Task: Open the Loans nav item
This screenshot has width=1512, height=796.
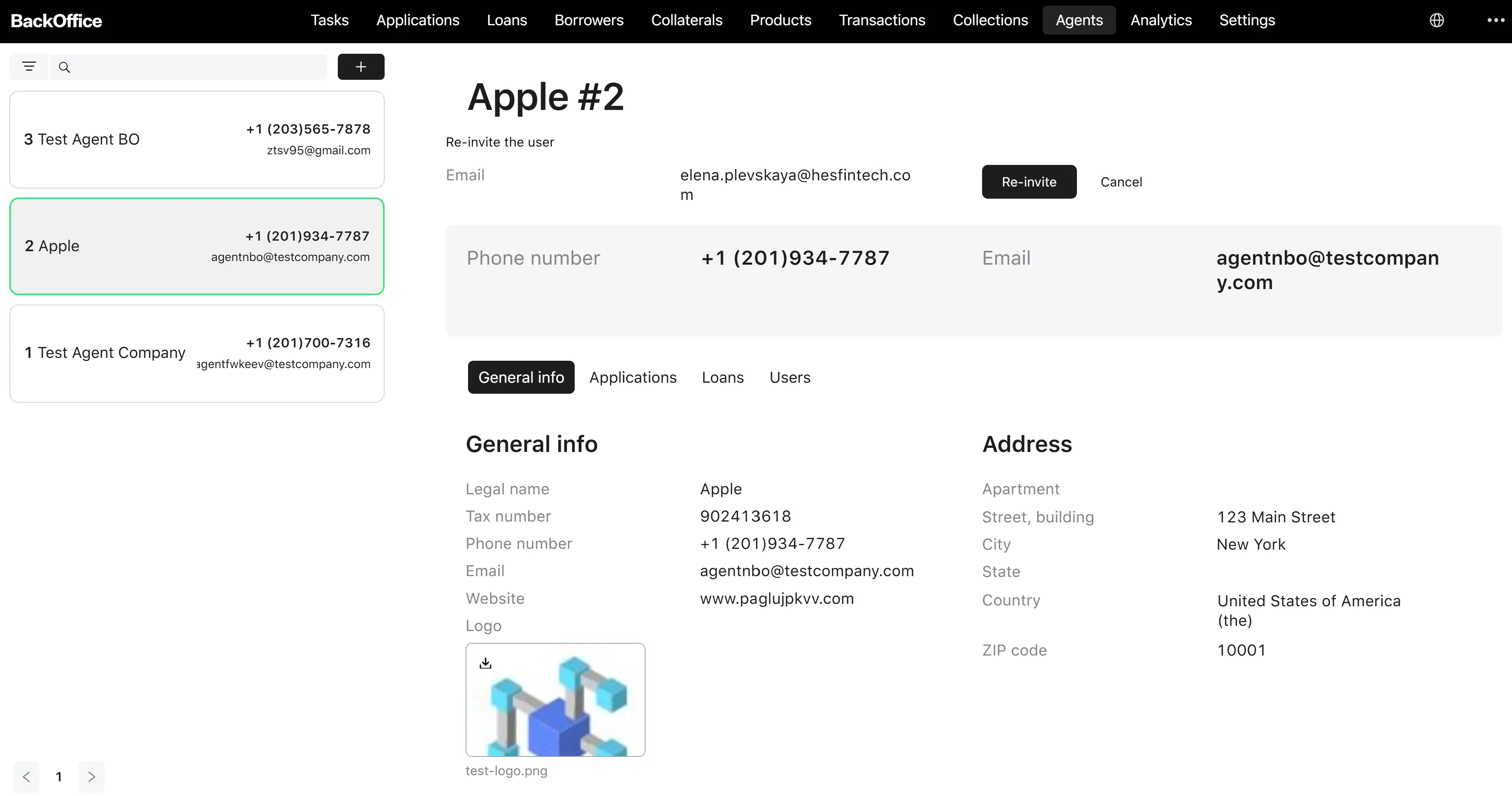Action: point(507,20)
